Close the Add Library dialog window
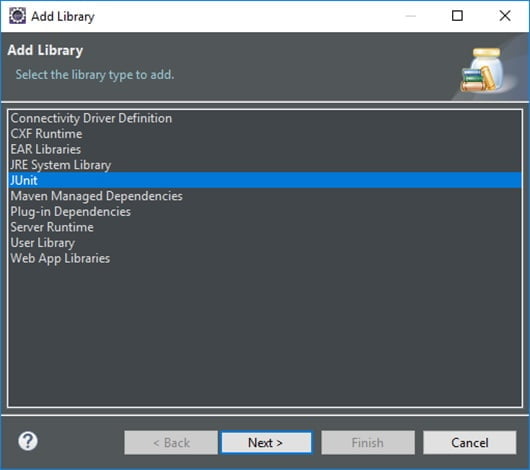Viewport: 530px width, 470px height. coord(505,16)
